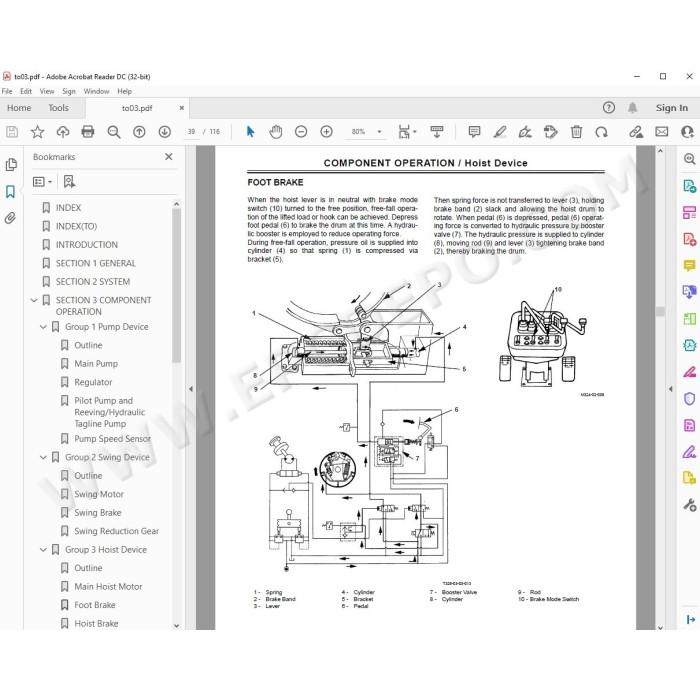
Task: Open the File menu
Action: 7,91
